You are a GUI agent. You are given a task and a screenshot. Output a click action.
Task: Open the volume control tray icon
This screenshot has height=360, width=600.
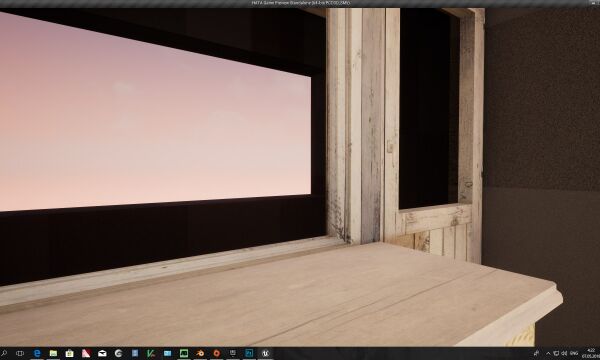pos(564,353)
